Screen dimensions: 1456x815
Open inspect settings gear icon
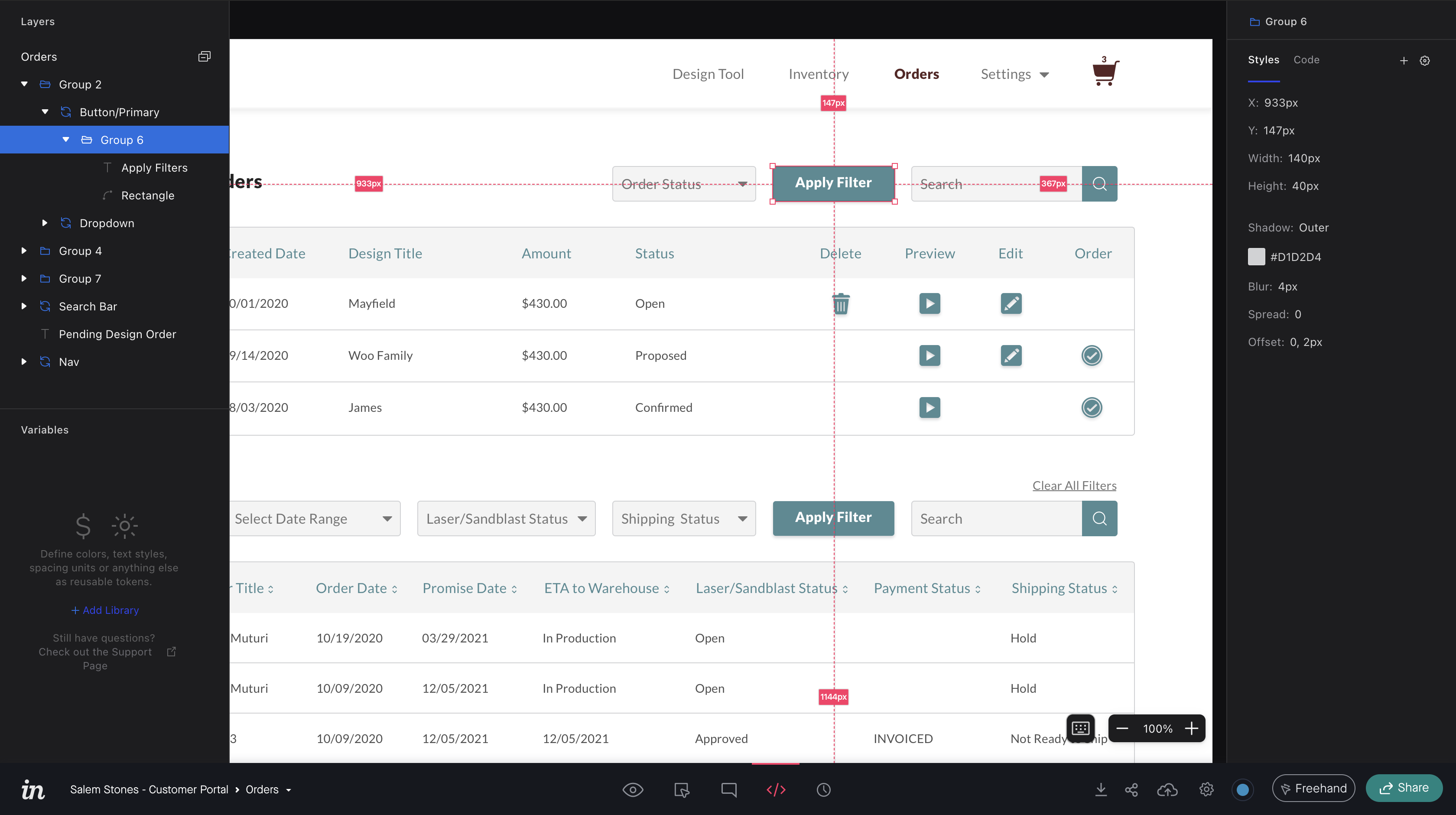pos(1424,61)
